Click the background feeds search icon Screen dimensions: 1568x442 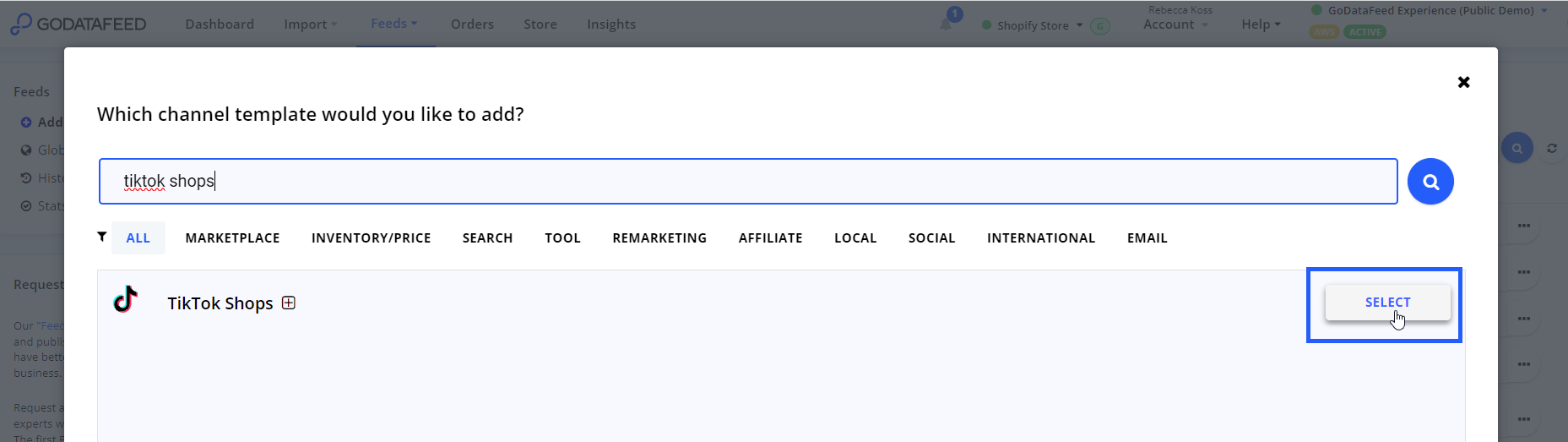[x=1516, y=149]
